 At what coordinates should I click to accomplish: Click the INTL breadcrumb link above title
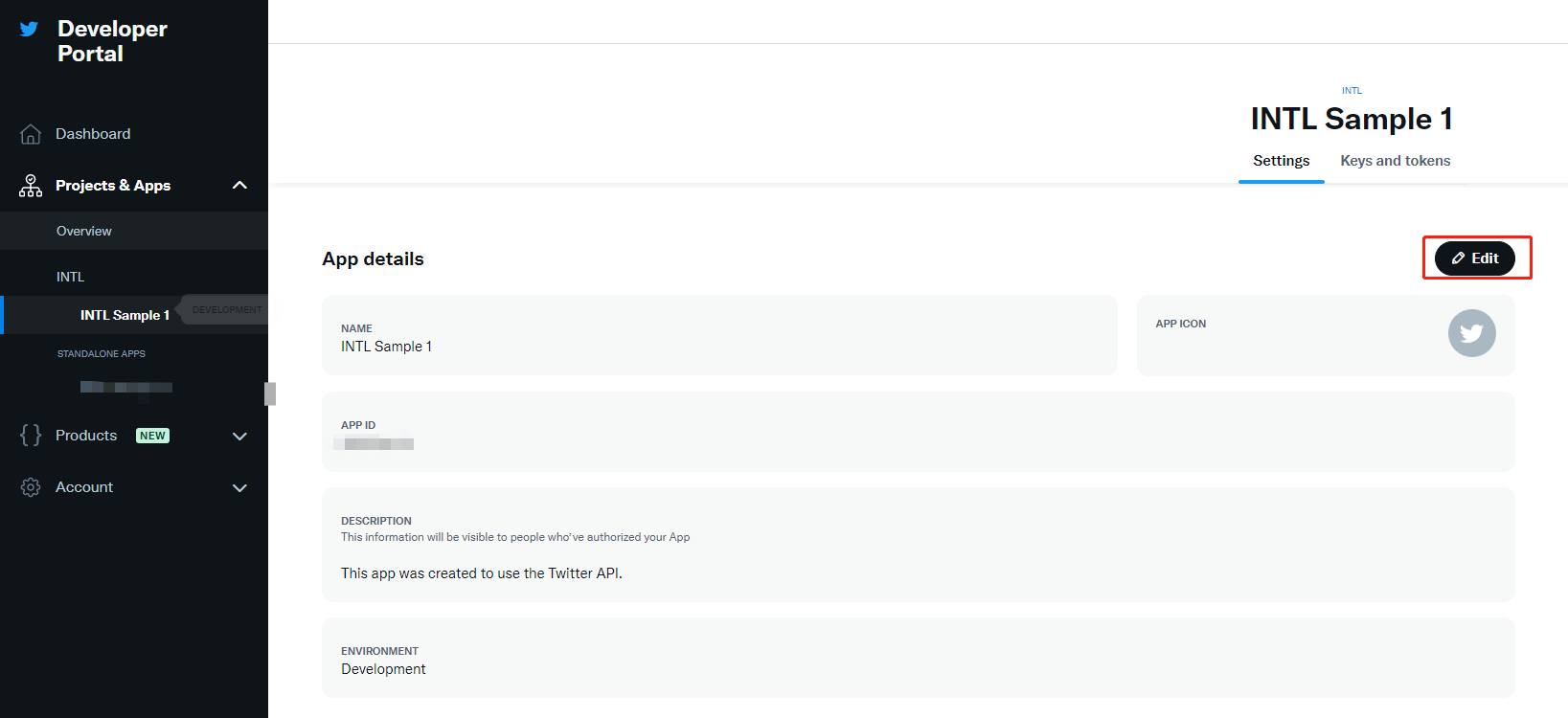pyautogui.click(x=1352, y=91)
